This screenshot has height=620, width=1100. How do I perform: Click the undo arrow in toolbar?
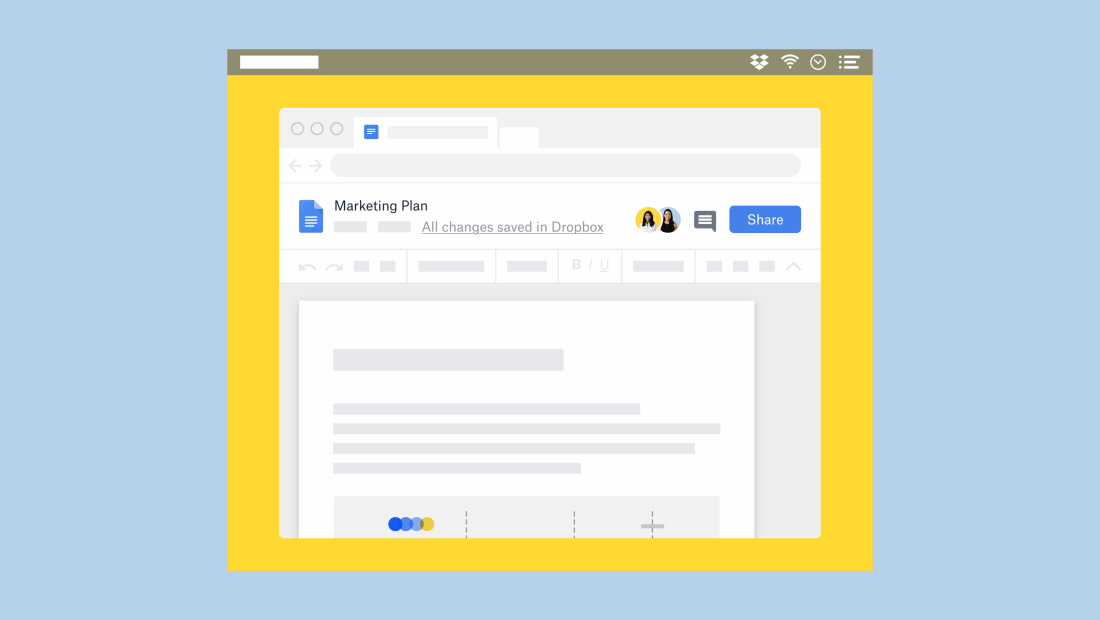[x=308, y=267]
